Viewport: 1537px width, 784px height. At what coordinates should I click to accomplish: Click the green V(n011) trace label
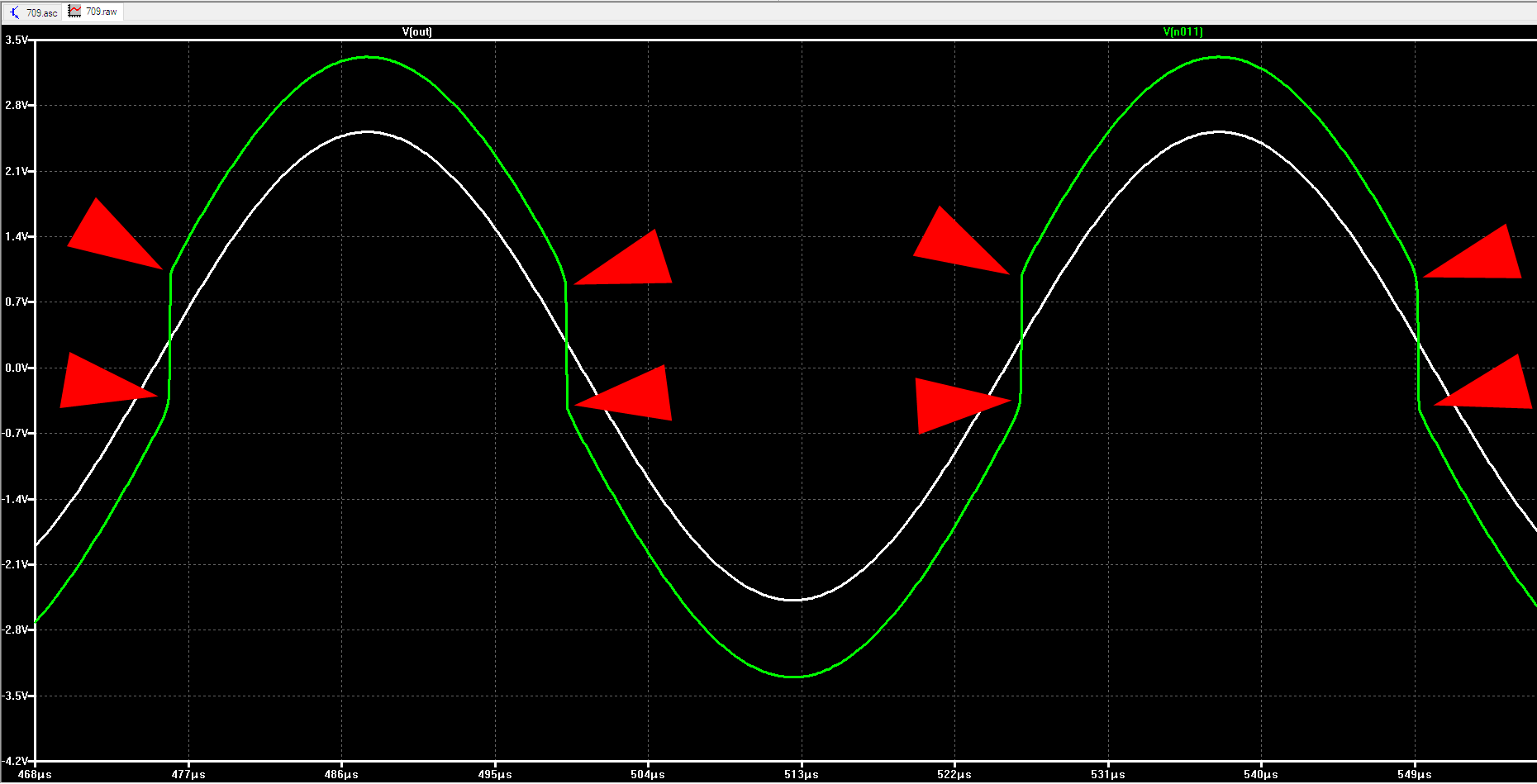tap(1183, 31)
